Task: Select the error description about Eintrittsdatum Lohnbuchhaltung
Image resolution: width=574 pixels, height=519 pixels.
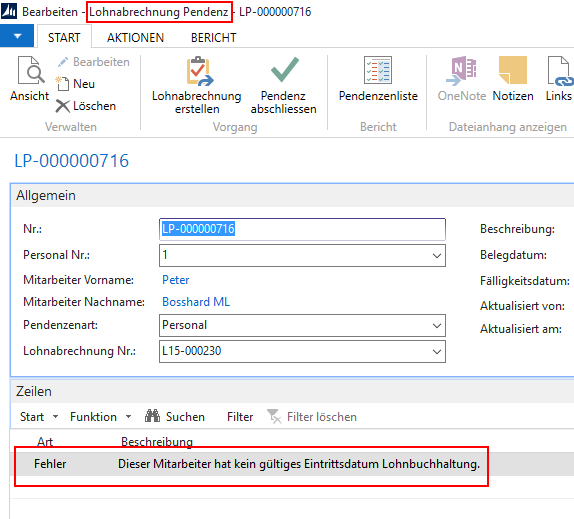Action: 299,464
